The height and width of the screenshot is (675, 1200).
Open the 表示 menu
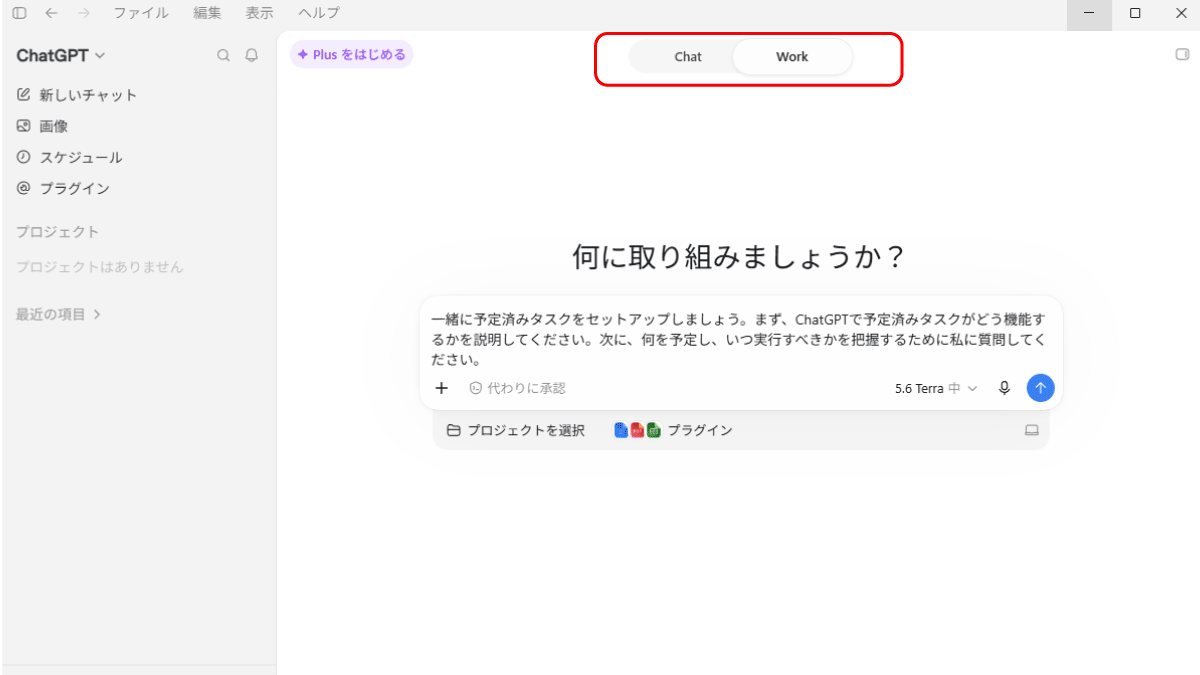tap(259, 13)
